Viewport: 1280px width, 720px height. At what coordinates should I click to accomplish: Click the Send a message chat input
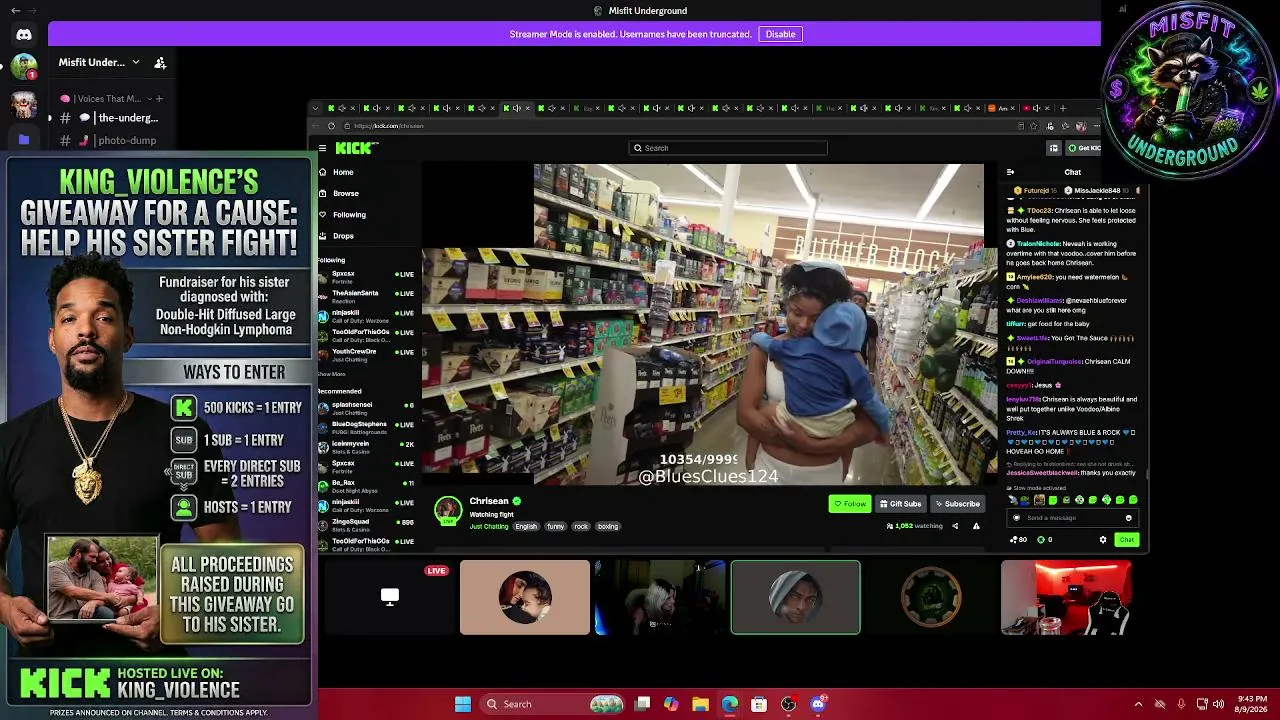(x=1072, y=518)
